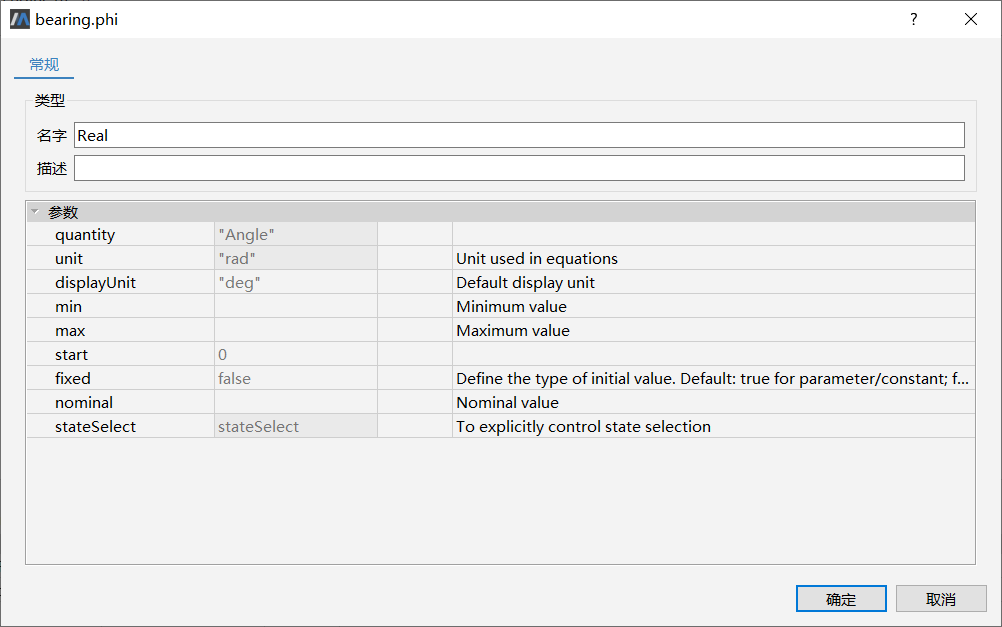Open the displayUnit value "deg" cell
The width and height of the screenshot is (1002, 627).
click(x=295, y=282)
